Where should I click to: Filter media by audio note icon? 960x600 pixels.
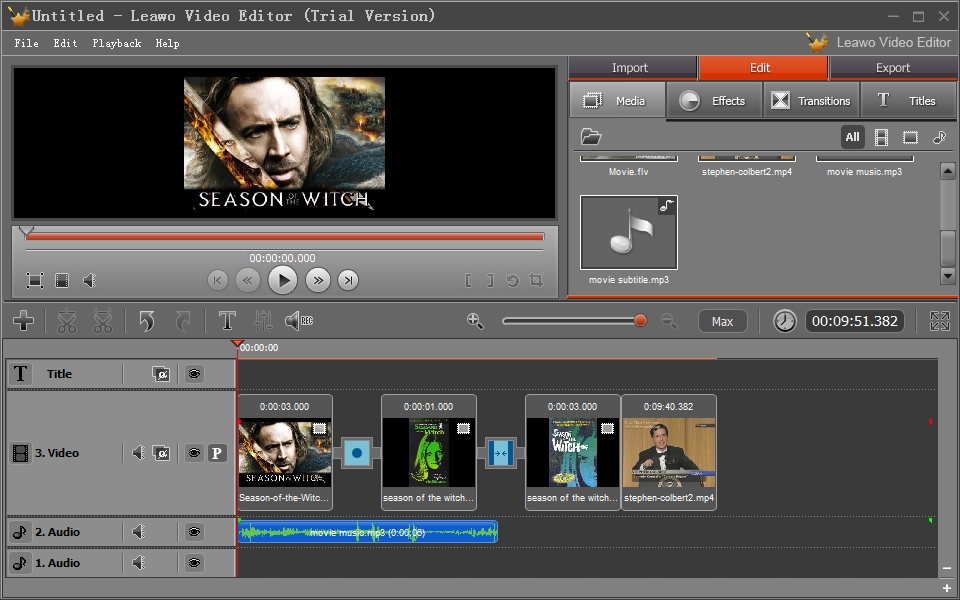(x=939, y=137)
